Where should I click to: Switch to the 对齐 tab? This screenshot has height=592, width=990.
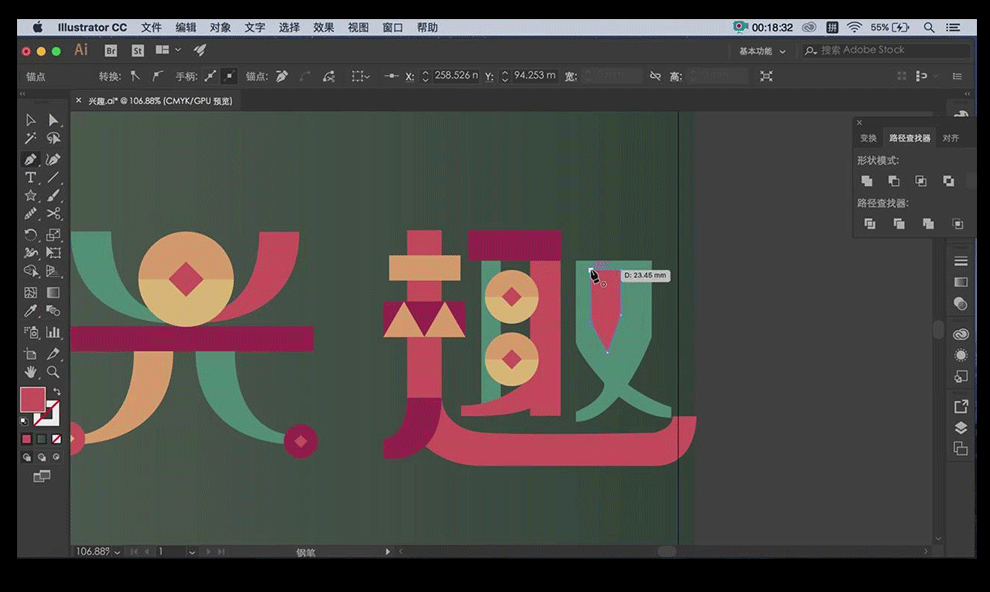(950, 138)
